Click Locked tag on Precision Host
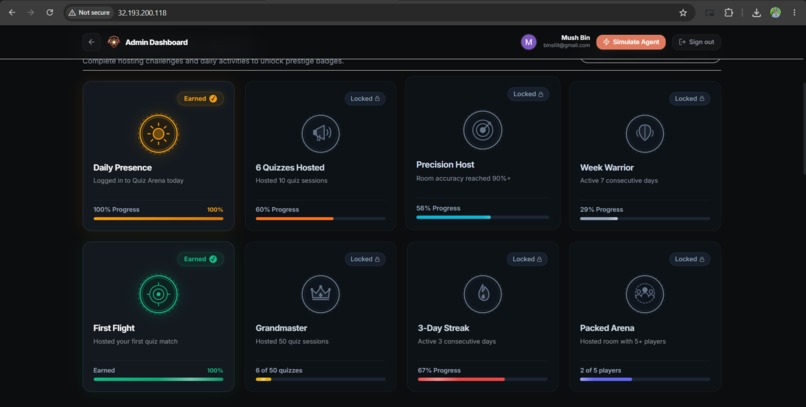The image size is (806, 407). tap(528, 94)
